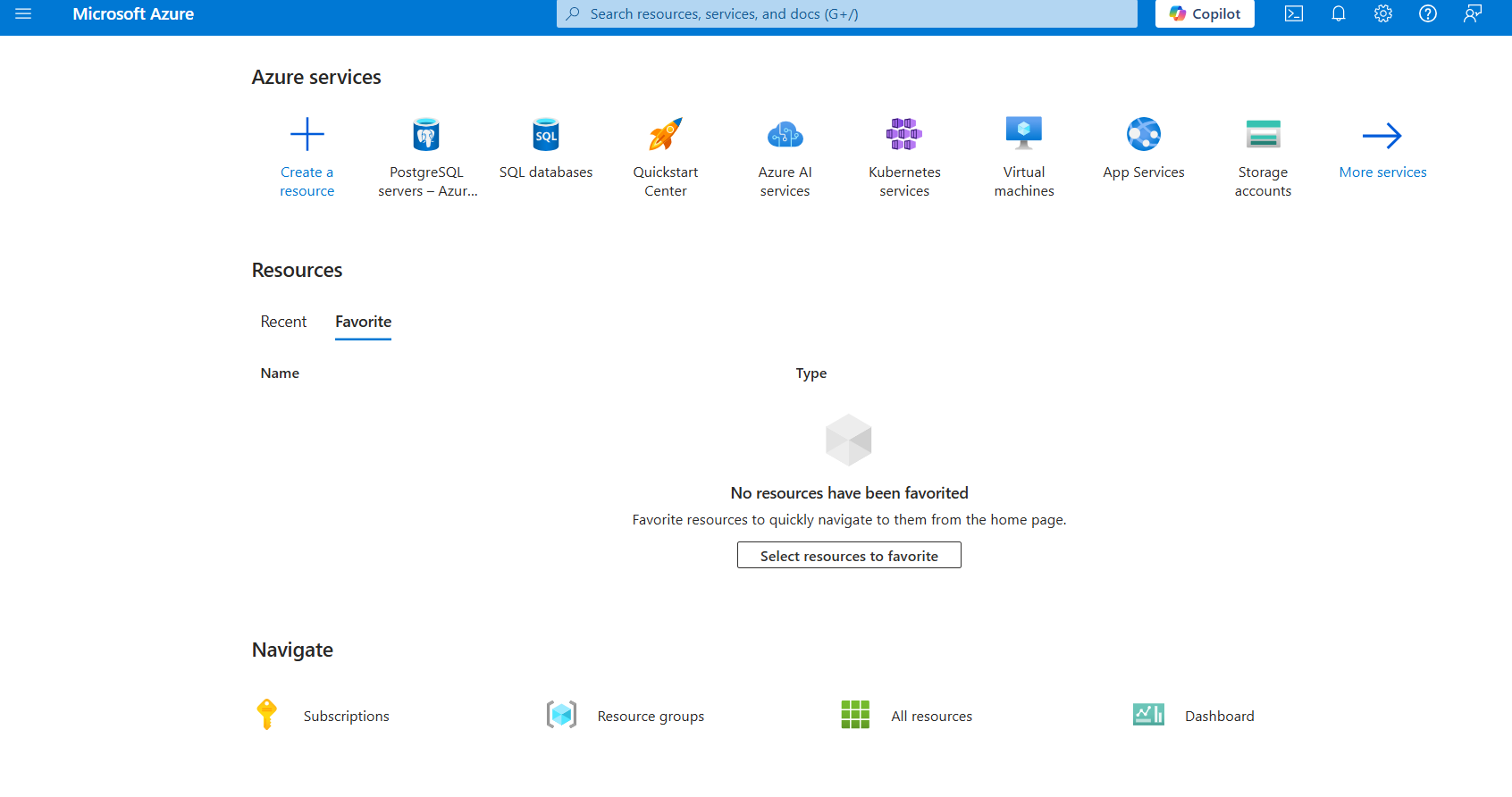Image resolution: width=1512 pixels, height=797 pixels.
Task: Select the Favorite tab
Action: [x=364, y=322]
